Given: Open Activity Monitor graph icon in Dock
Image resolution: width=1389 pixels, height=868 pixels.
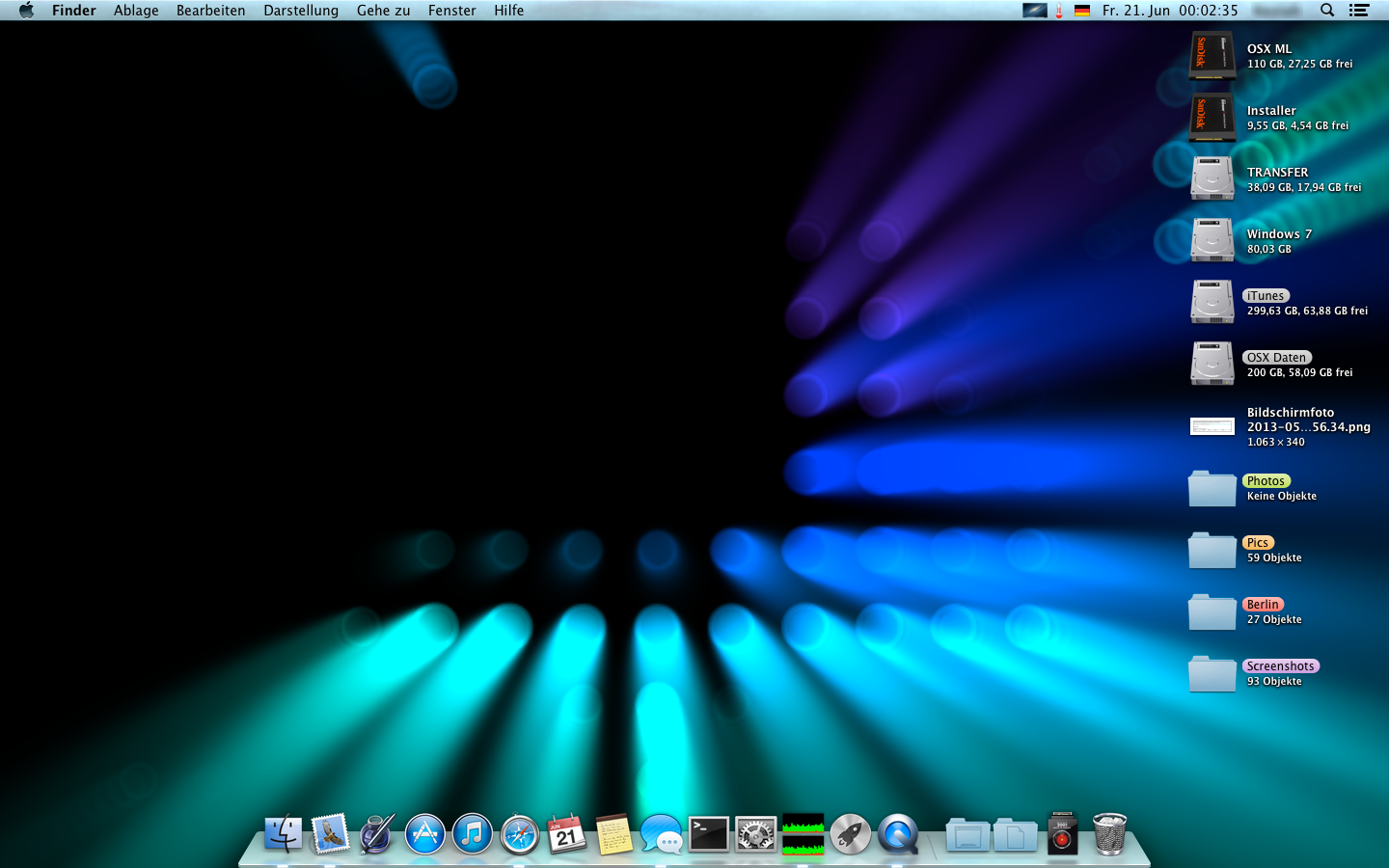Looking at the screenshot, I should tap(803, 834).
